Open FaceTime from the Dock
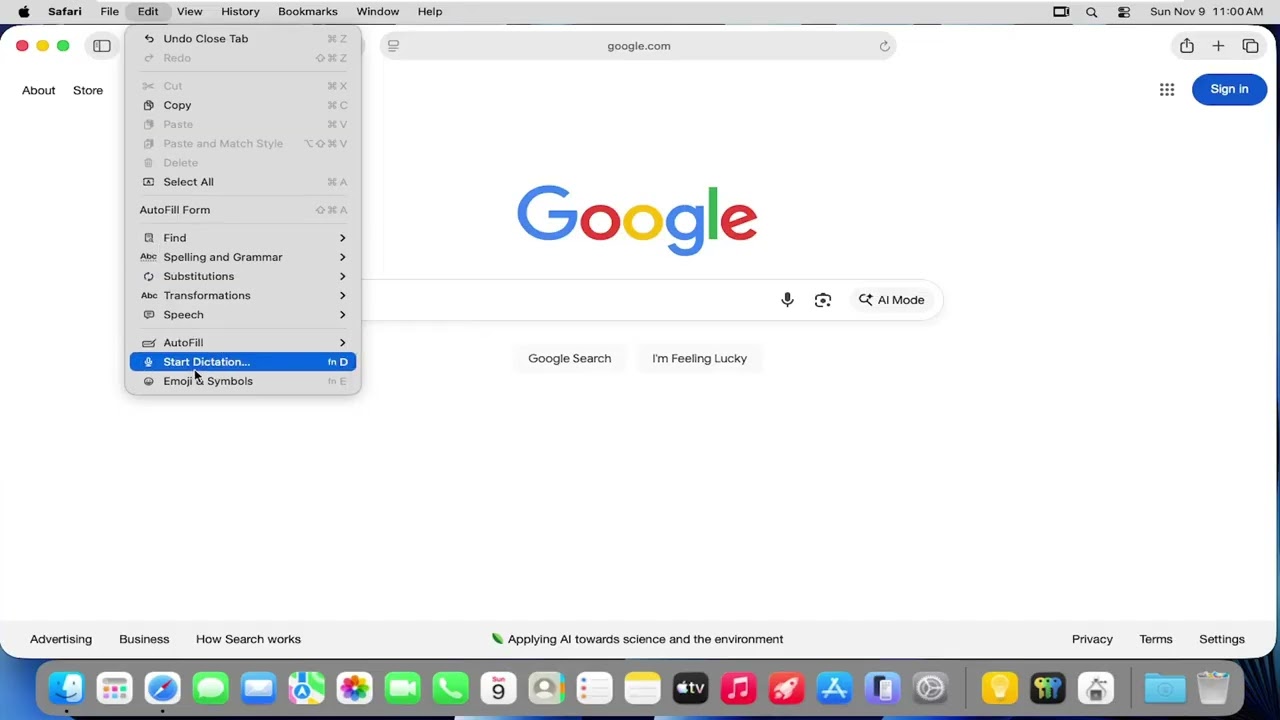This screenshot has width=1280, height=720. [403, 688]
